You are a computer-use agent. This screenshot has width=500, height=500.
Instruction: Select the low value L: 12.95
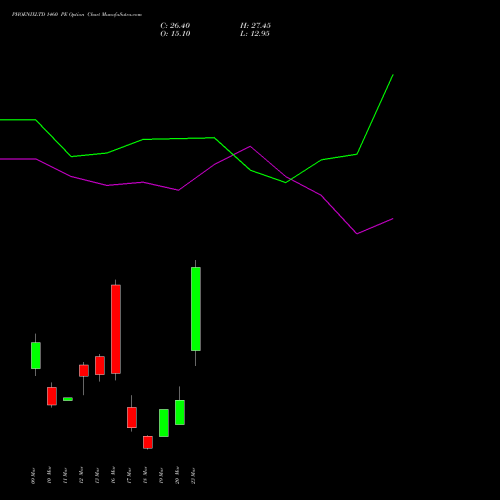pyautogui.click(x=255, y=34)
